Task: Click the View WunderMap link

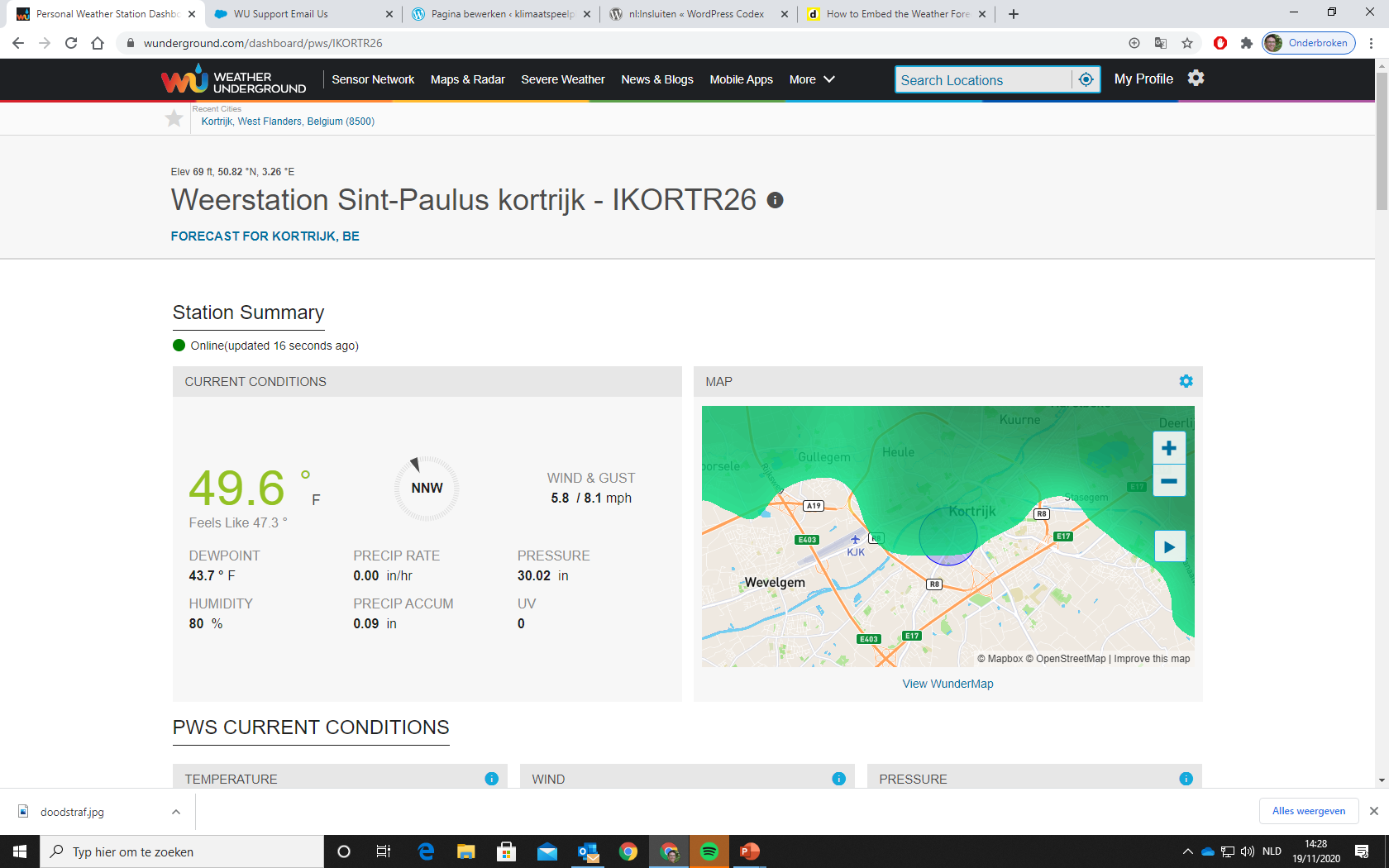Action: (x=947, y=684)
